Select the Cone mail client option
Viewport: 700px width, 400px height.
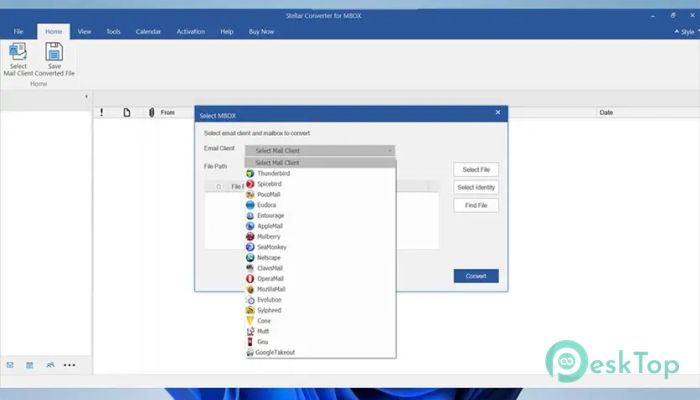[320, 321]
